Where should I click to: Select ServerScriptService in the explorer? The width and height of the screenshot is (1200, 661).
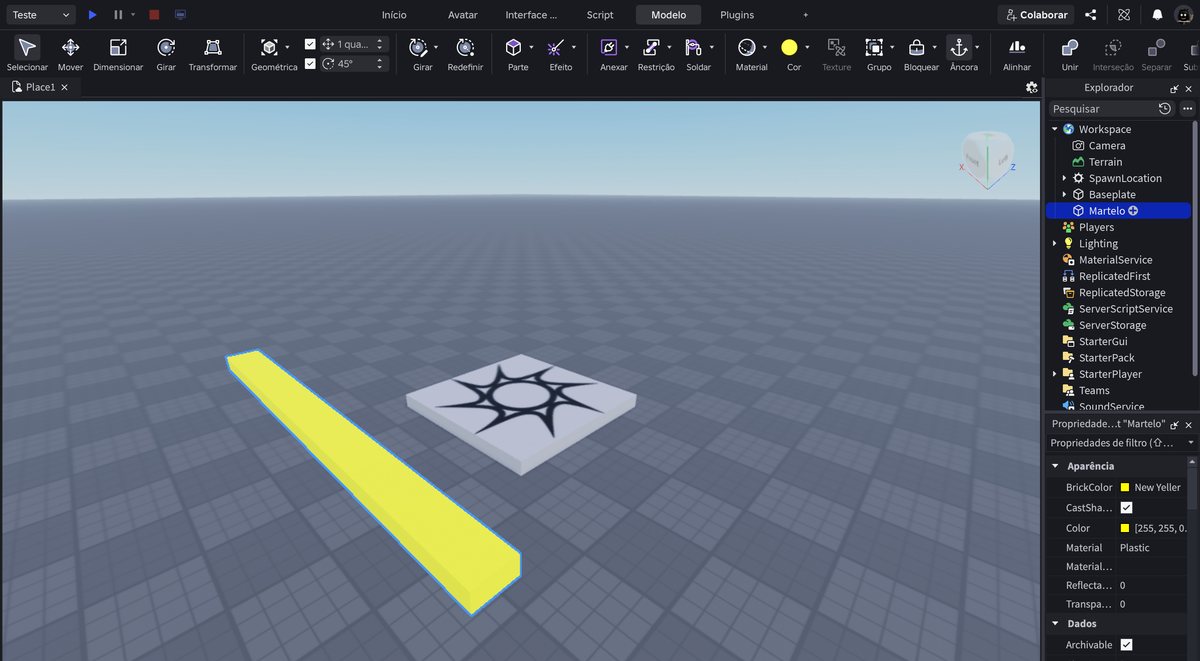click(1126, 309)
